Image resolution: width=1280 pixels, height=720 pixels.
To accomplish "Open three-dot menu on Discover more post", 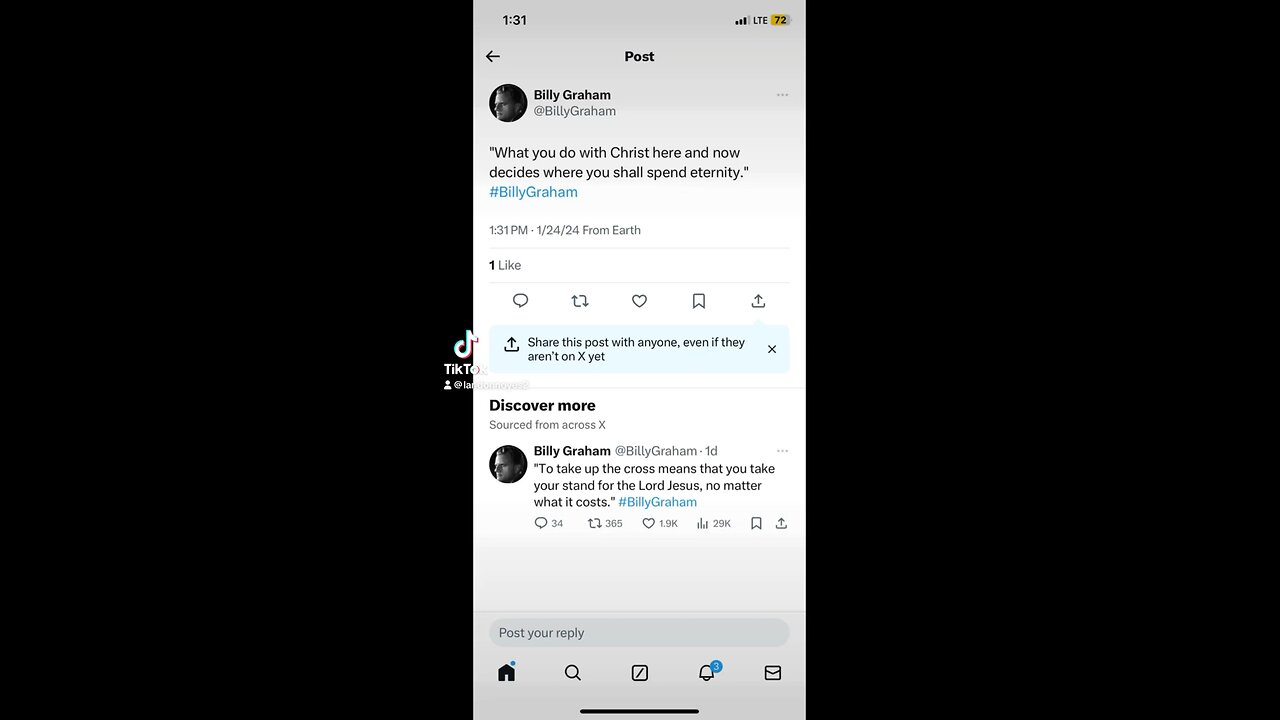I will point(782,451).
